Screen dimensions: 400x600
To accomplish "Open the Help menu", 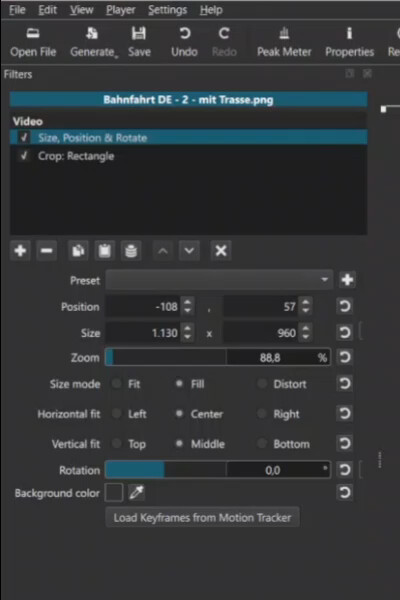I will [211, 10].
